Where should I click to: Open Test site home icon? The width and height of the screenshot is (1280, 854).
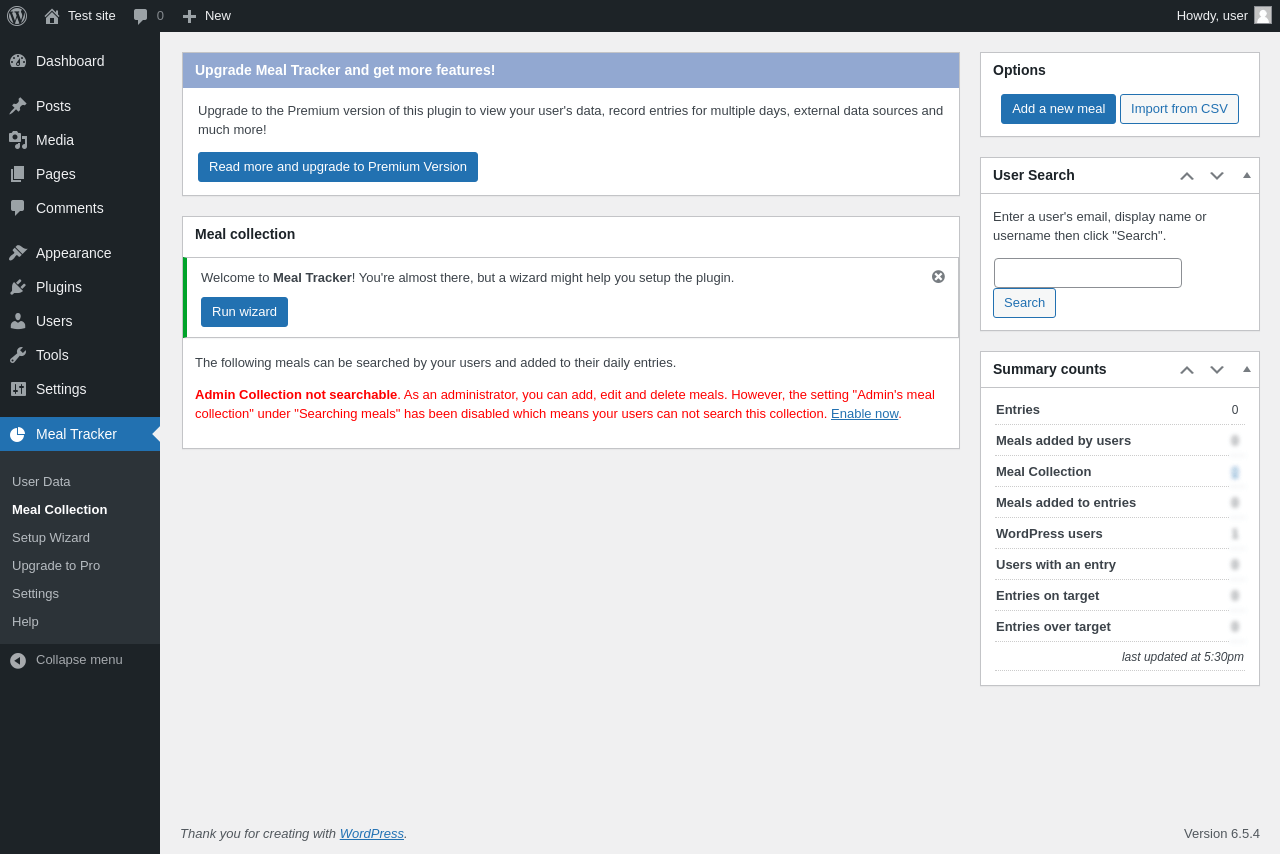tap(52, 16)
